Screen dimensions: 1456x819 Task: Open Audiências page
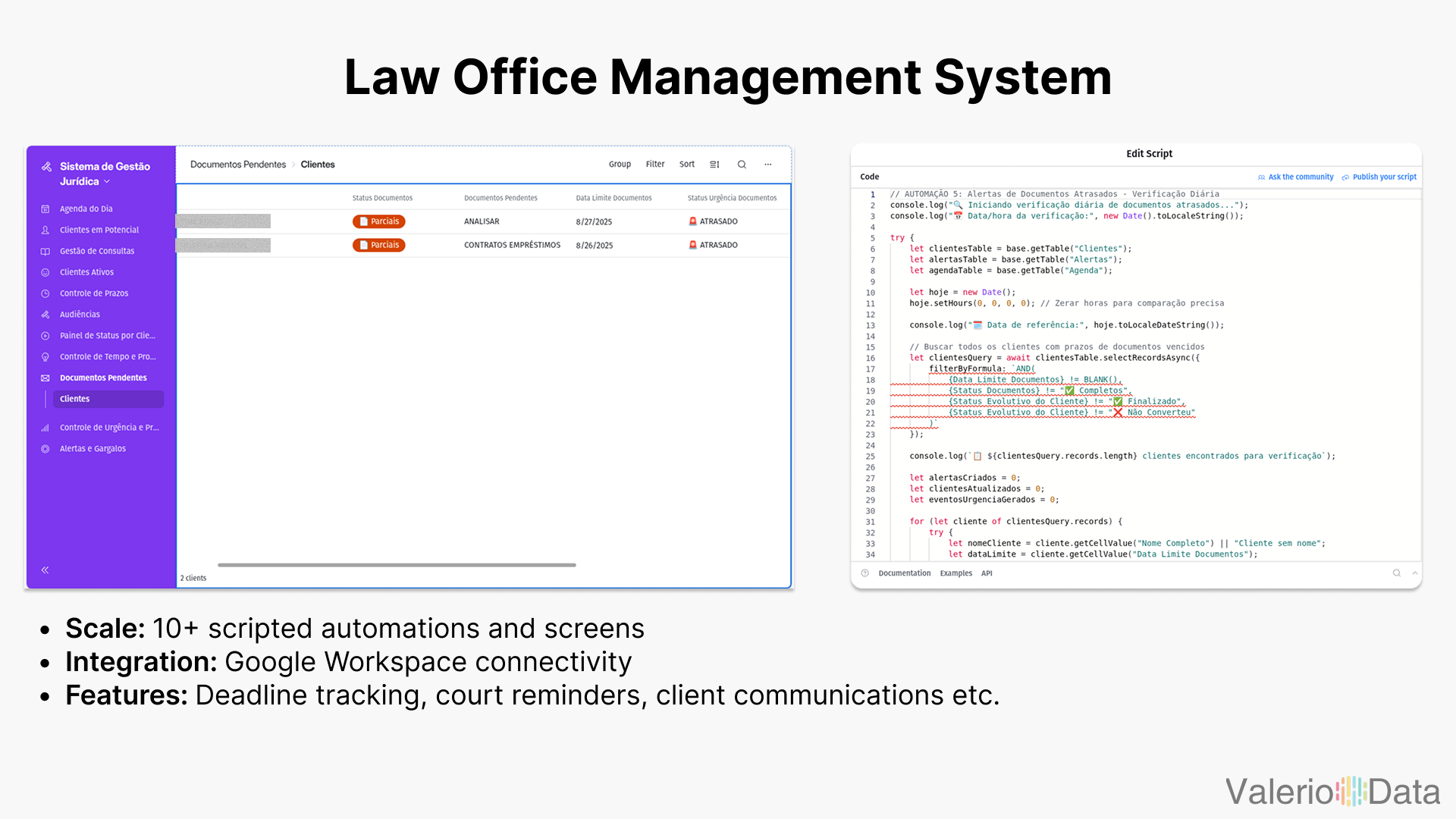point(80,315)
